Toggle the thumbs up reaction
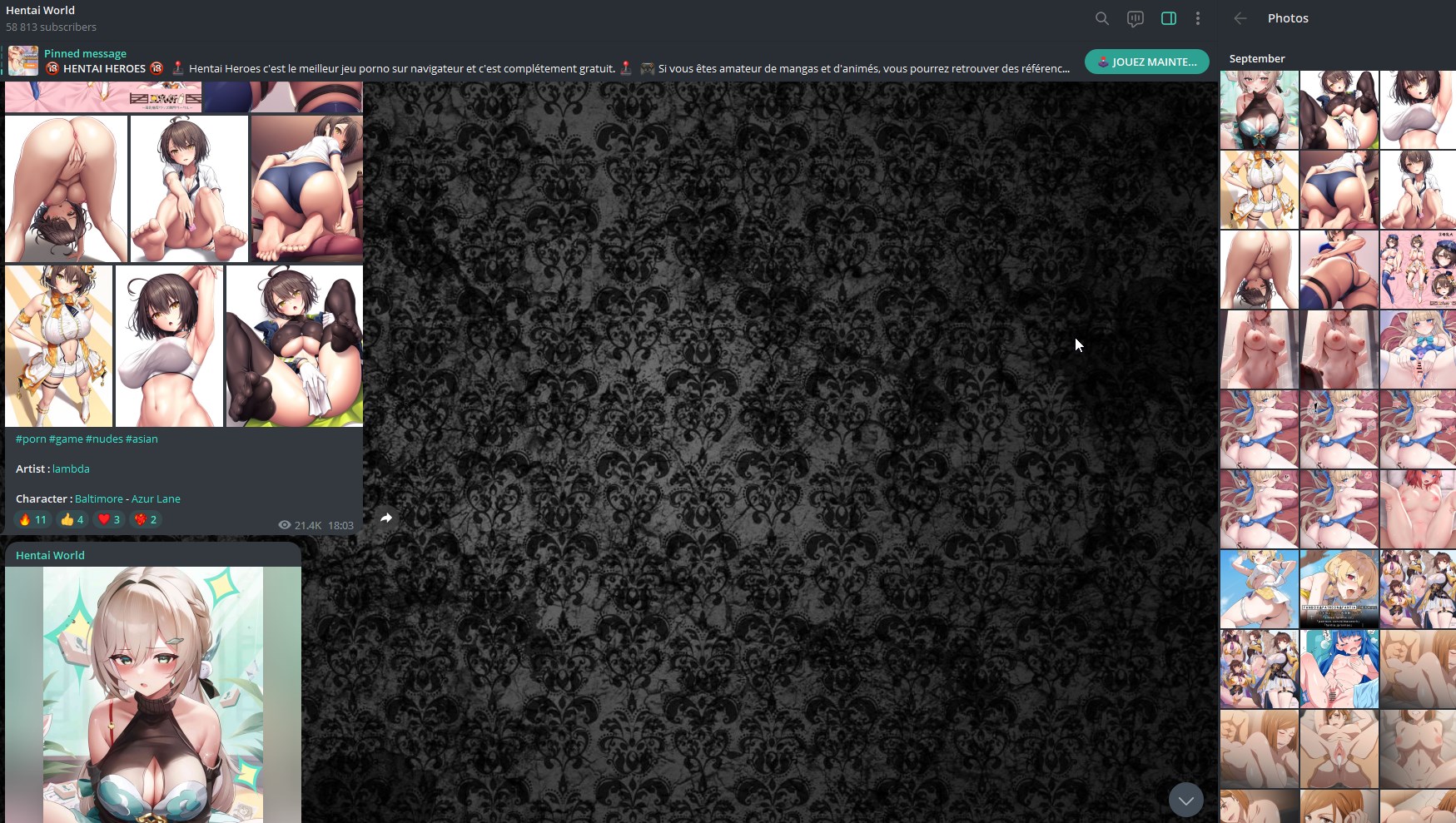This screenshot has height=823, width=1456. [72, 519]
